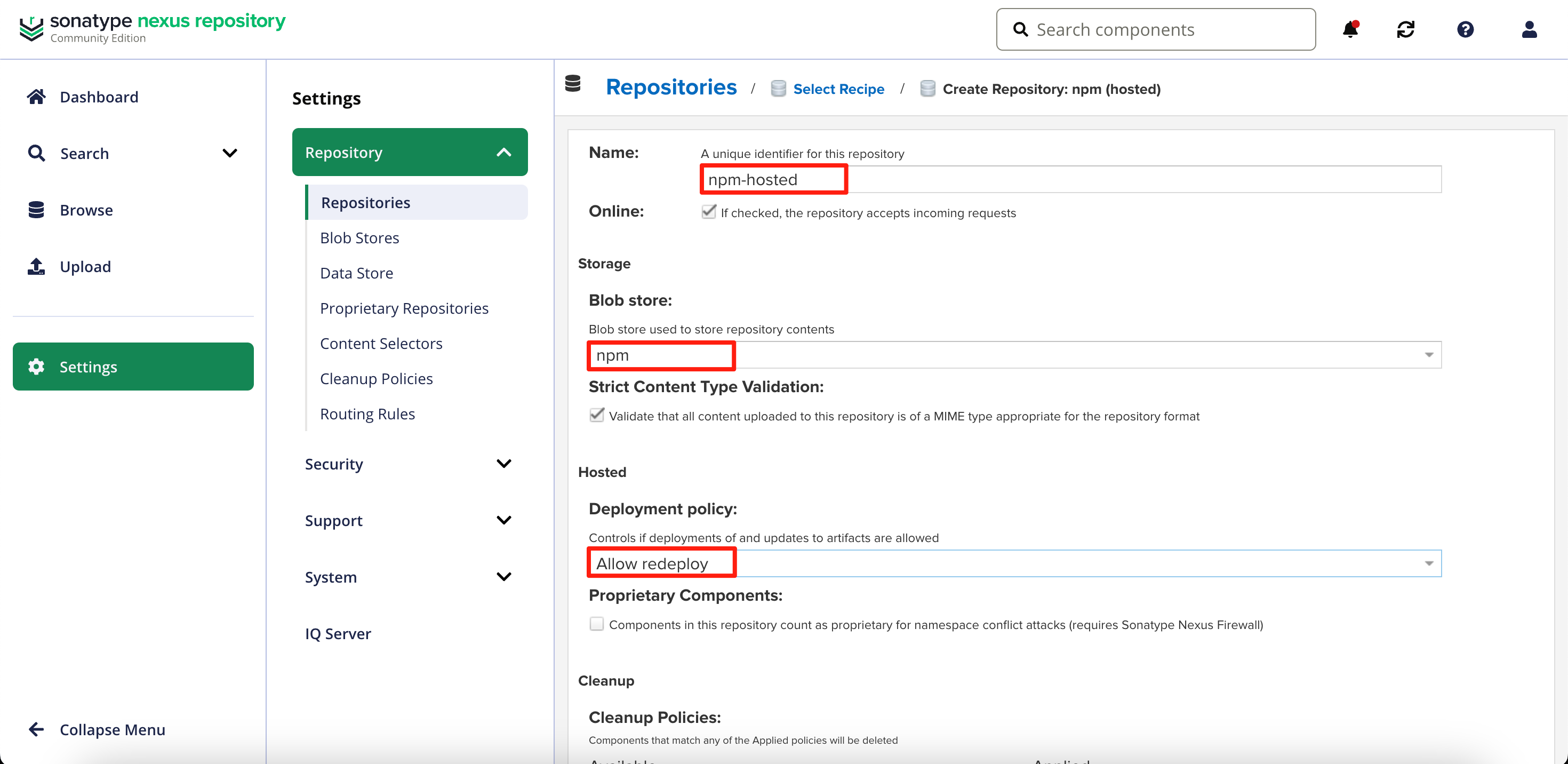This screenshot has width=1568, height=764.
Task: Enable the Proprietary Components checkbox
Action: (596, 624)
